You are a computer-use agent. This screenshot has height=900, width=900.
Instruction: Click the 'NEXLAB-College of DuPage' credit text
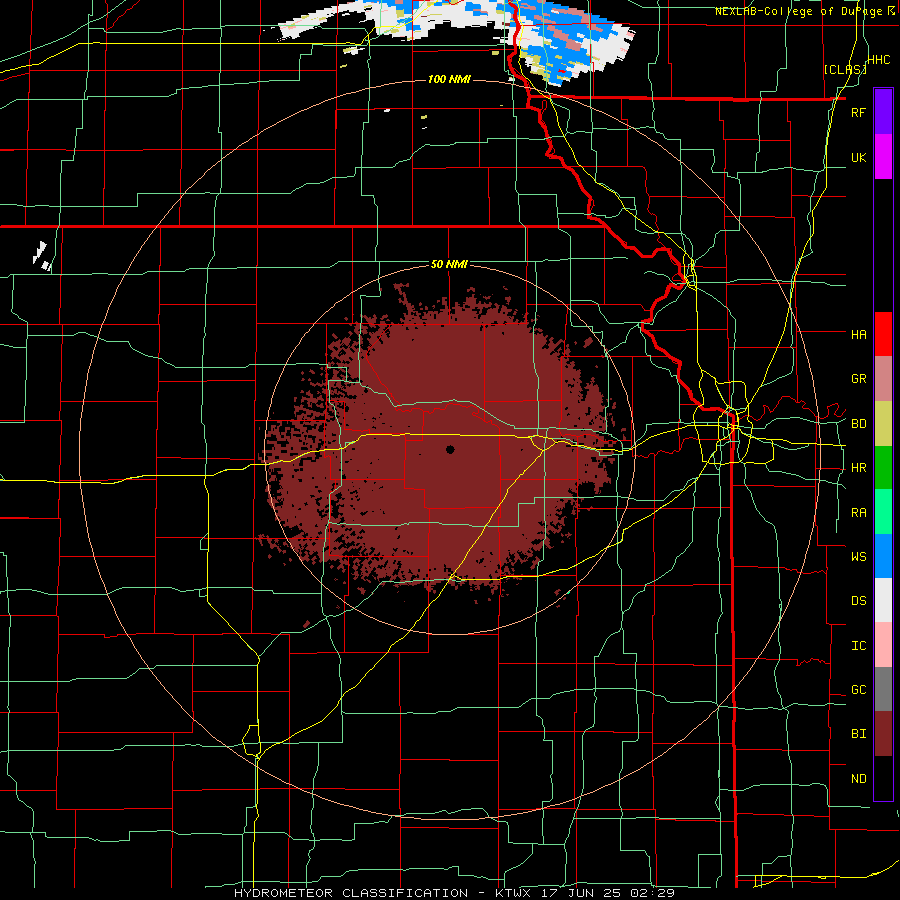(x=801, y=11)
